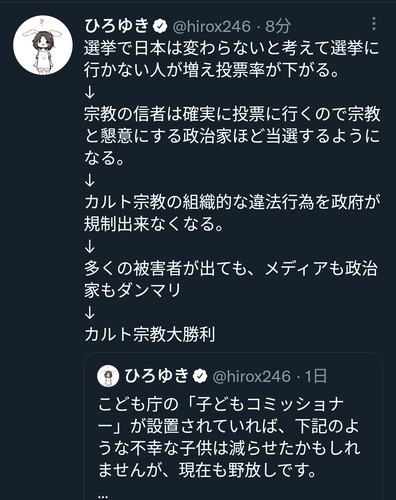The width and height of the screenshot is (396, 500).
Task: Expand the truncated quoted tweet via the ellipsis
Action: coord(103,495)
